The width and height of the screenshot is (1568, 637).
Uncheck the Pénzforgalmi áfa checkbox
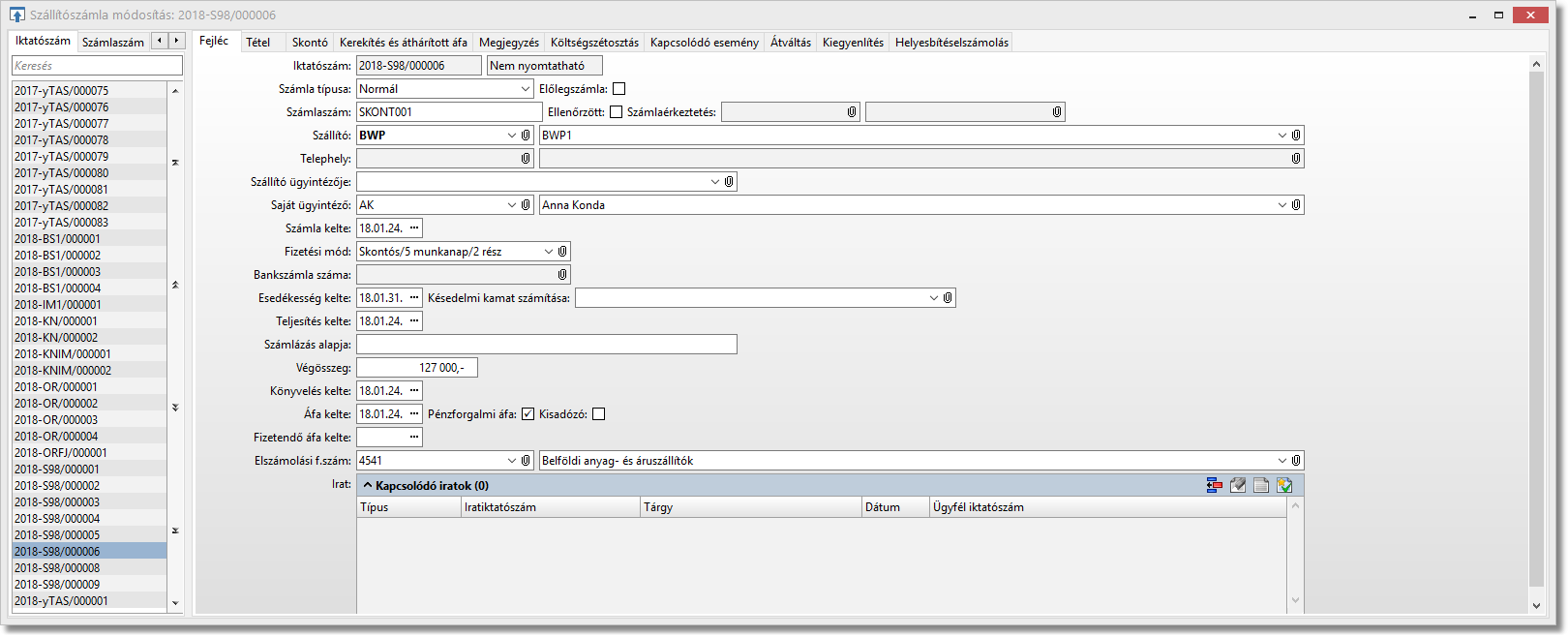[x=528, y=414]
